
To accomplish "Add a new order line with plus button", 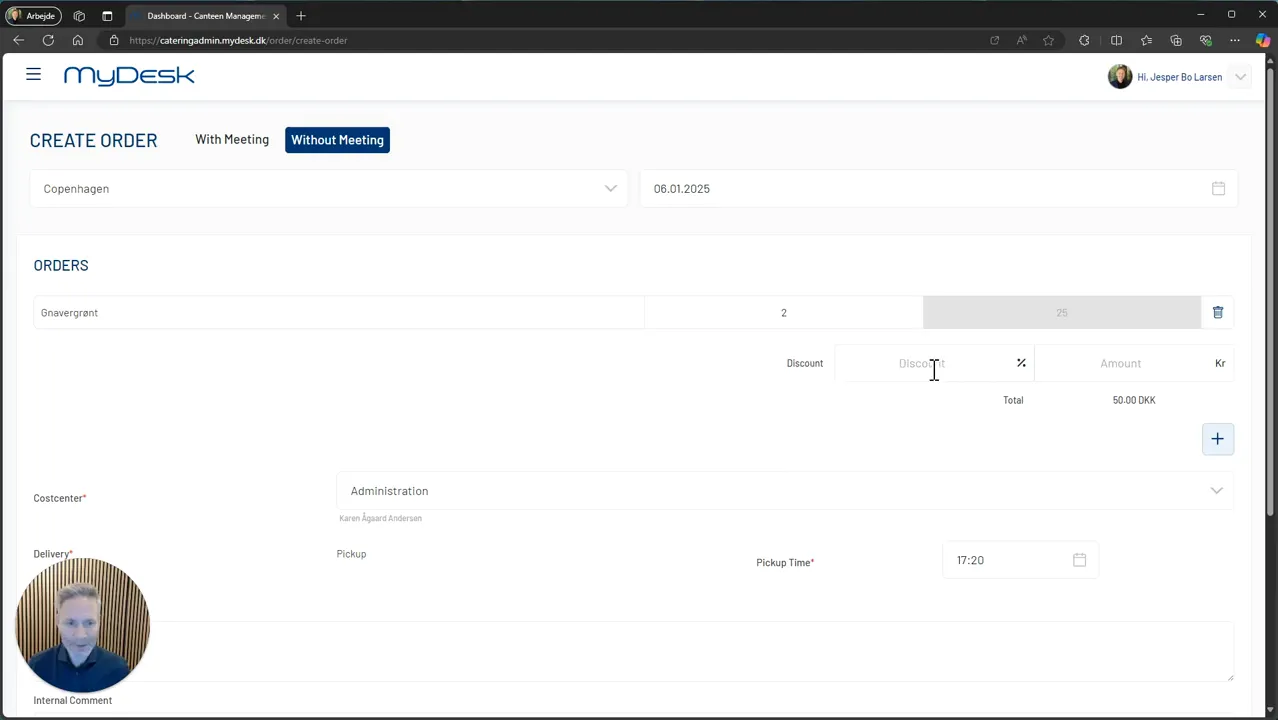I will tap(1217, 439).
